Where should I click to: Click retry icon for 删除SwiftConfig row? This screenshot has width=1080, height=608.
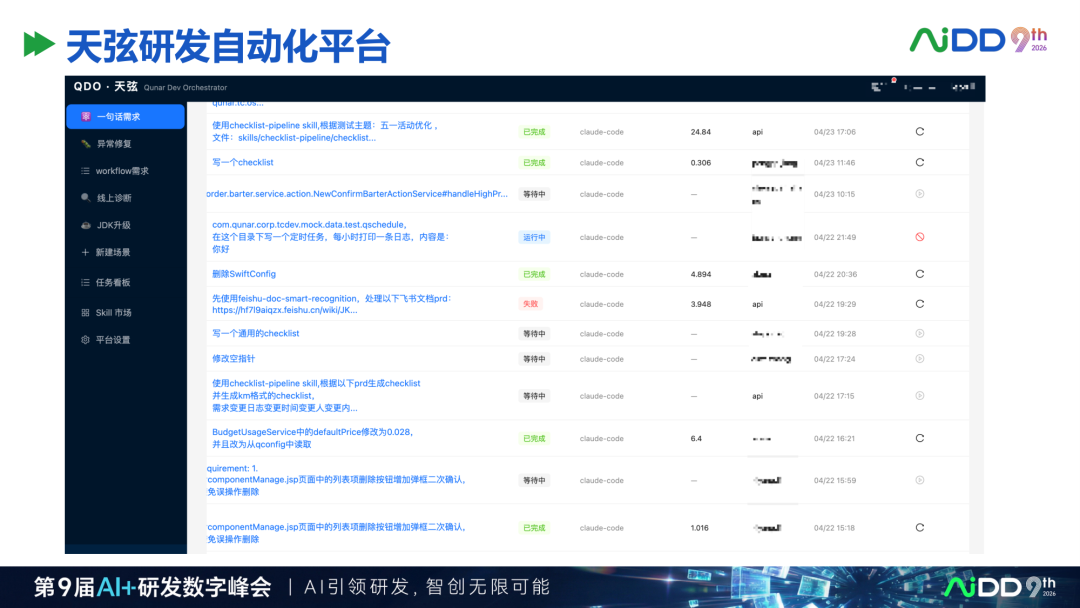click(920, 274)
